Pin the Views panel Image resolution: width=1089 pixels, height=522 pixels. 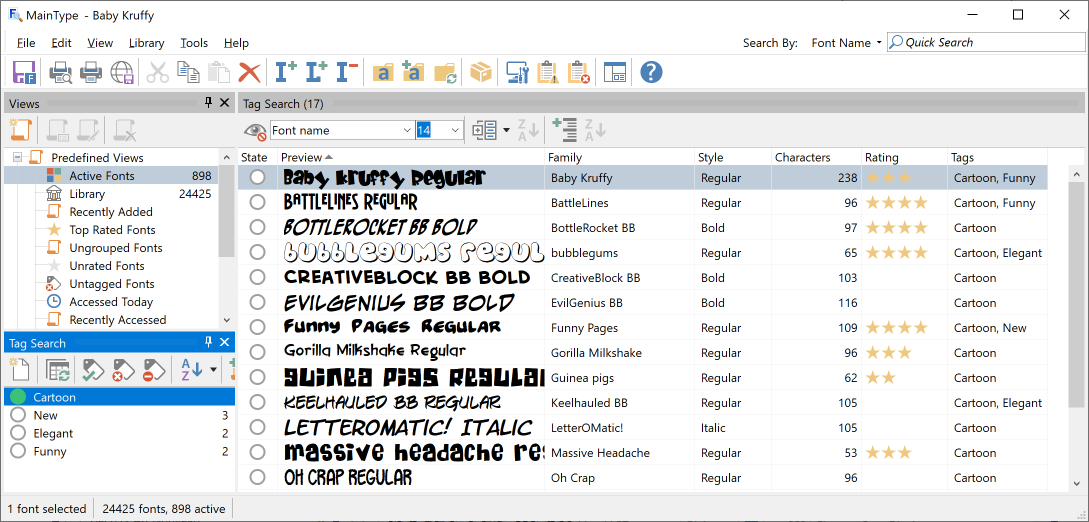(208, 103)
